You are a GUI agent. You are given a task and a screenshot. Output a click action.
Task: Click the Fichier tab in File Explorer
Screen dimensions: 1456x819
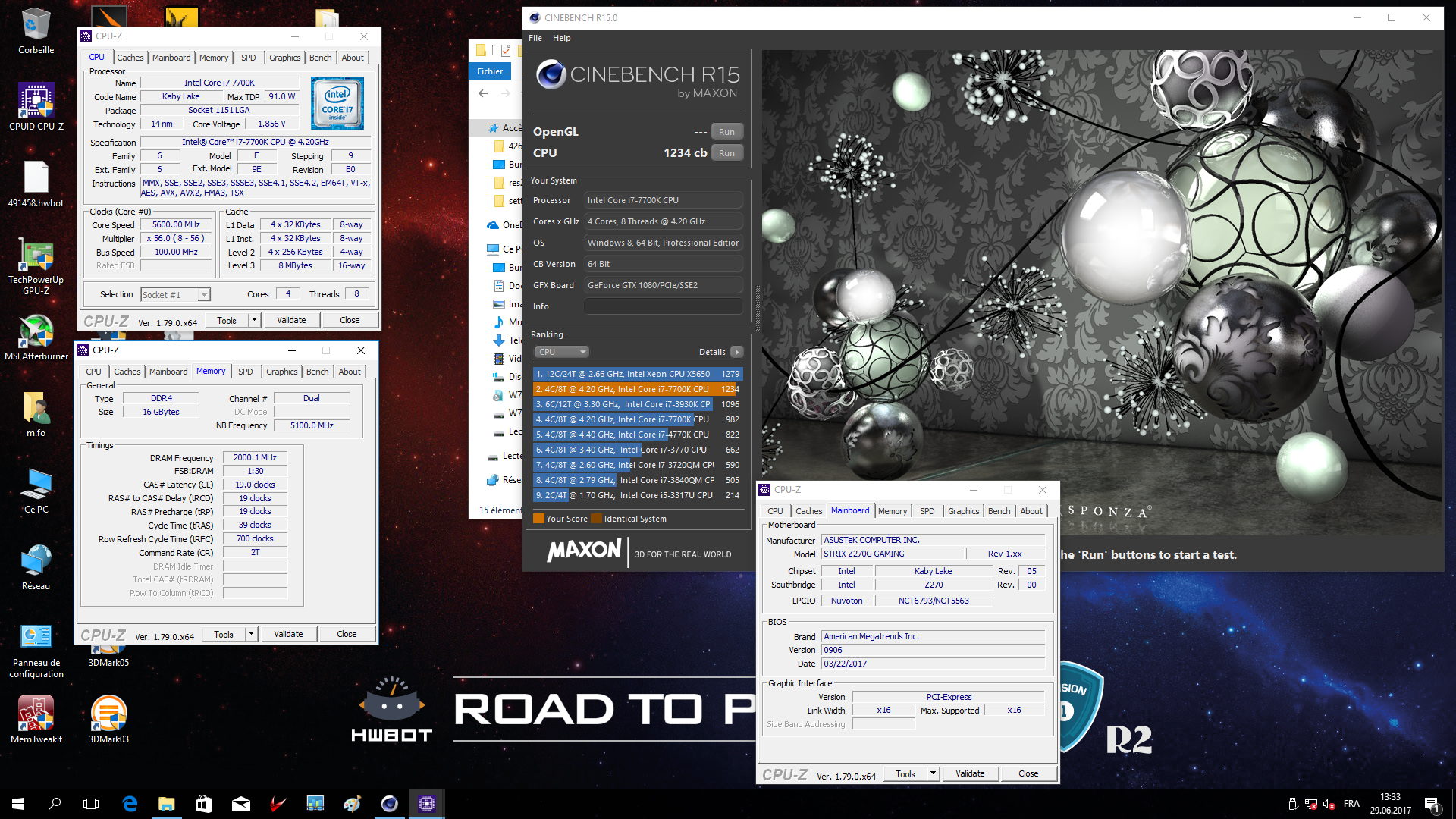point(490,71)
